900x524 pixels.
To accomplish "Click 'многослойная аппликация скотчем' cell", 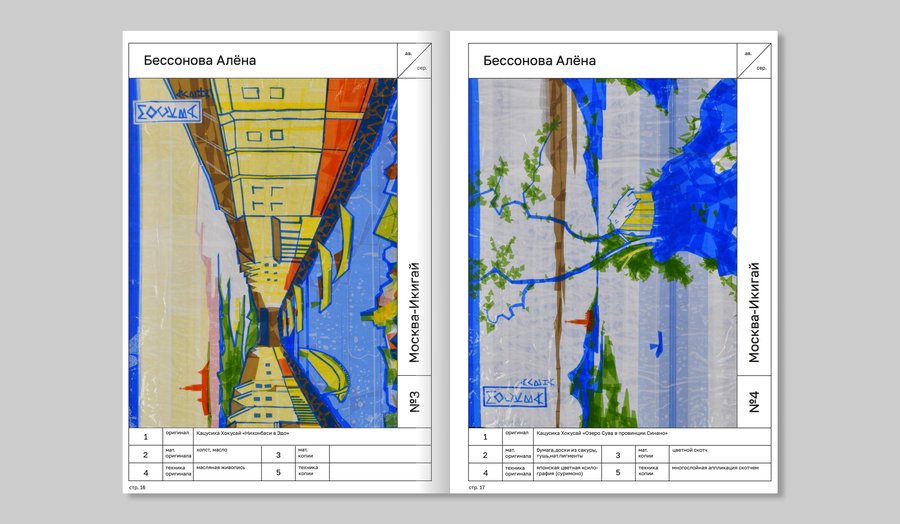I will (x=720, y=471).
